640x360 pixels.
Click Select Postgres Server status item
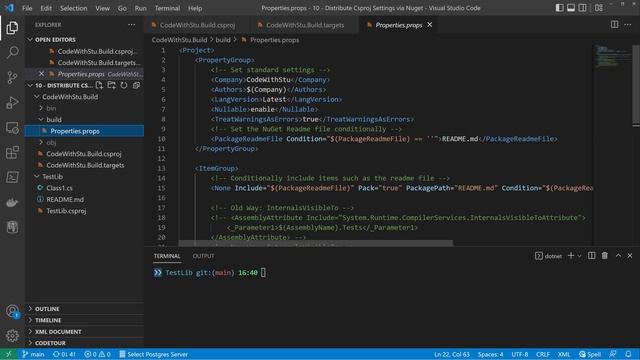154,354
